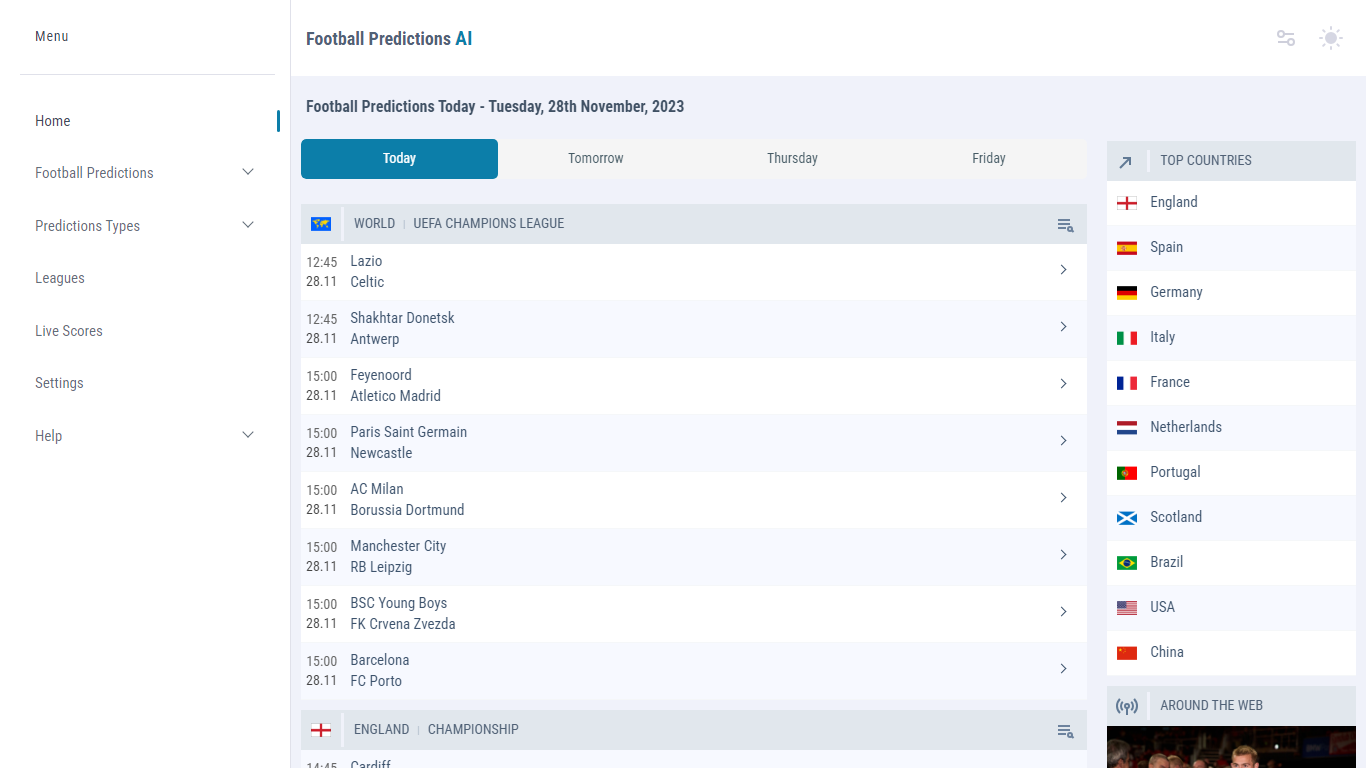Click the England flag in Championship header
This screenshot has width=1366, height=768.
pyautogui.click(x=321, y=730)
